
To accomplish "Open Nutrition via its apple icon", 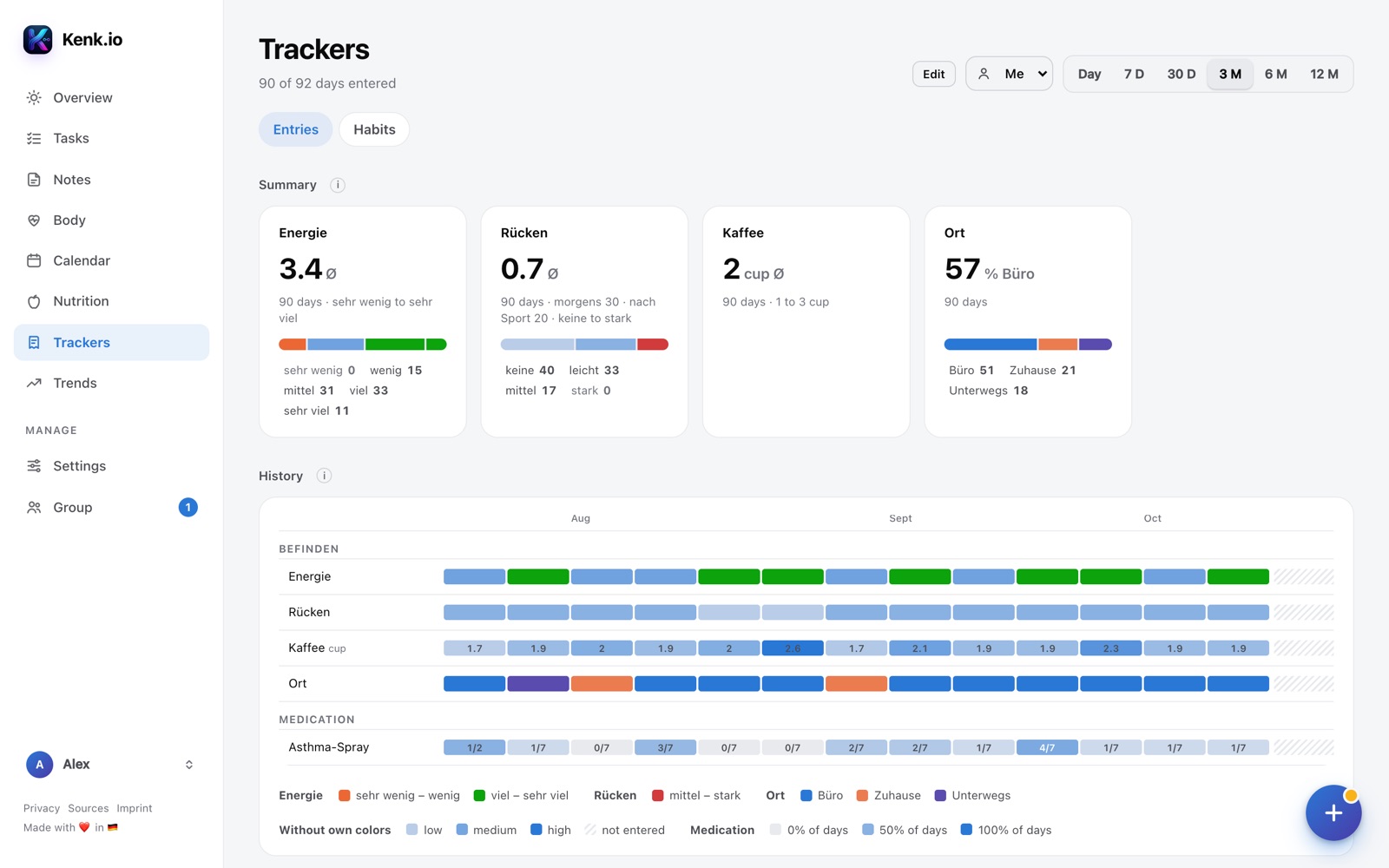I will click(x=34, y=301).
